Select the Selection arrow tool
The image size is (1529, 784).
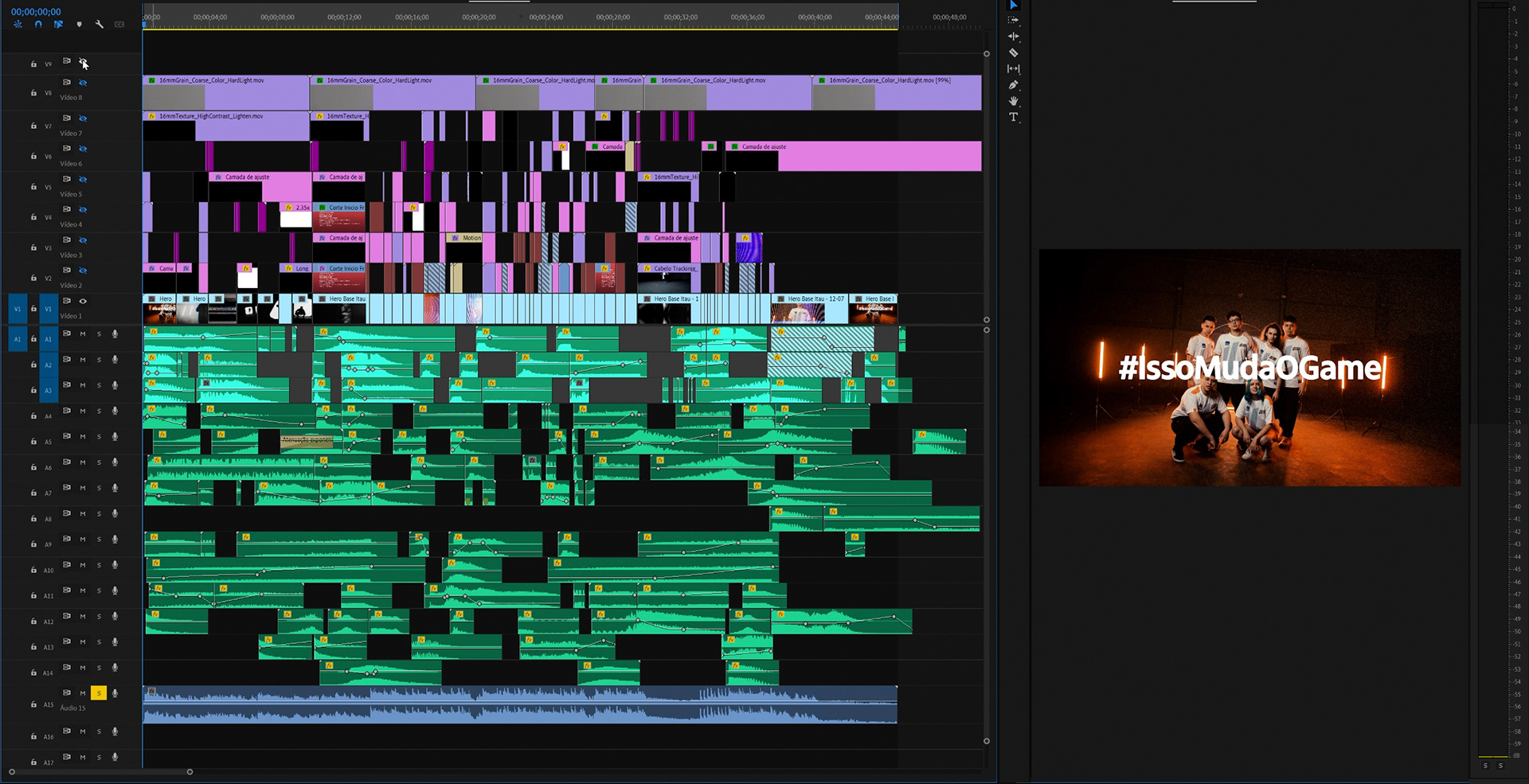[x=1014, y=5]
